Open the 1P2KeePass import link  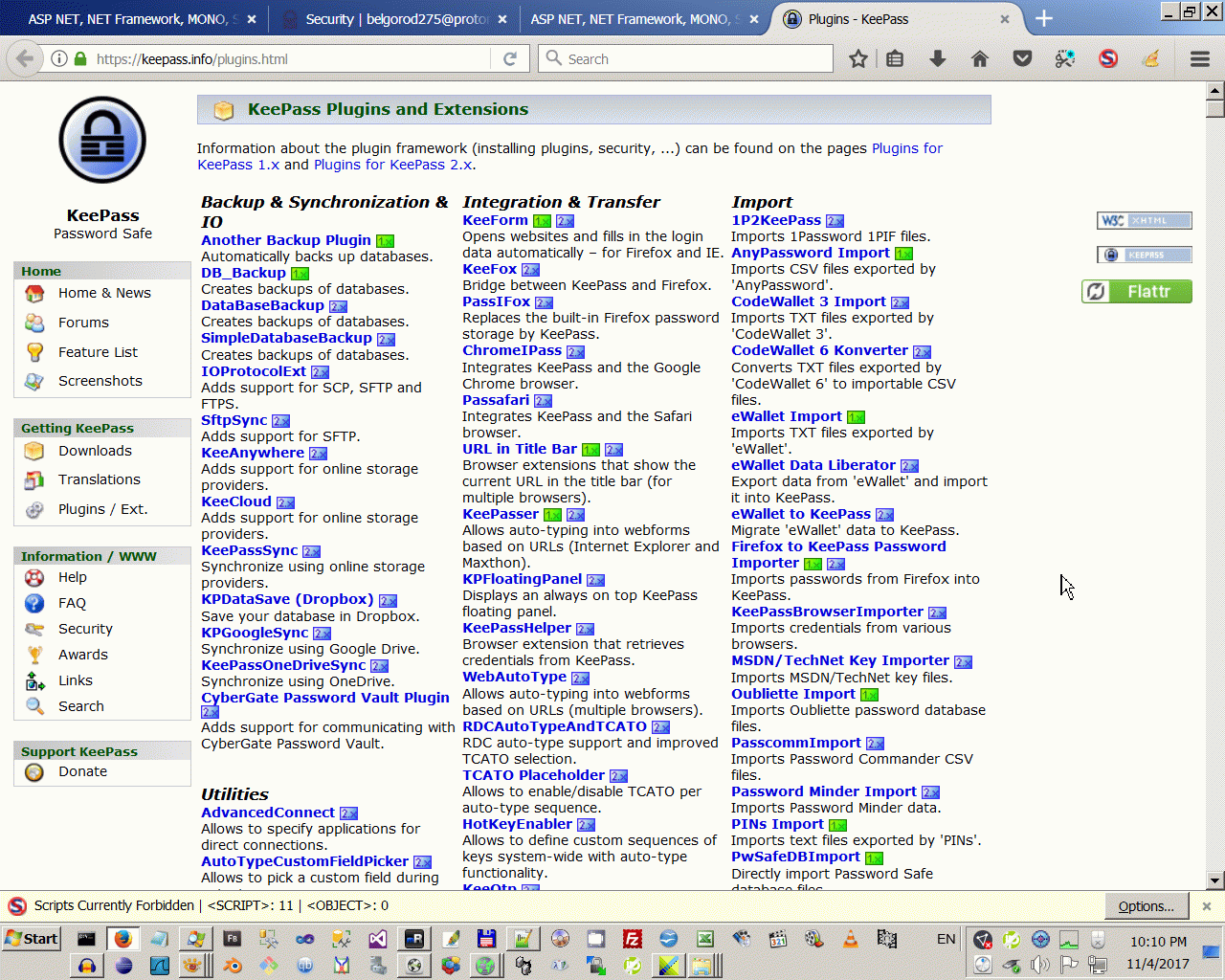coord(776,220)
